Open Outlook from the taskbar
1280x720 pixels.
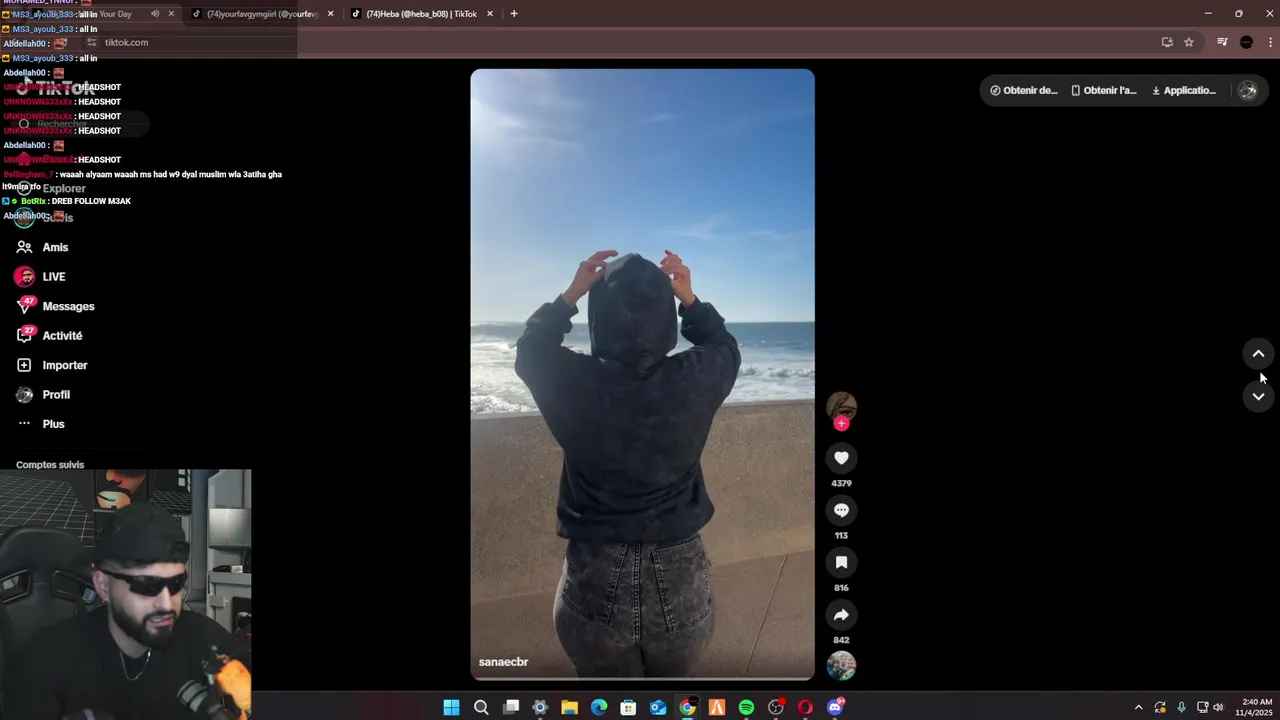tap(658, 708)
